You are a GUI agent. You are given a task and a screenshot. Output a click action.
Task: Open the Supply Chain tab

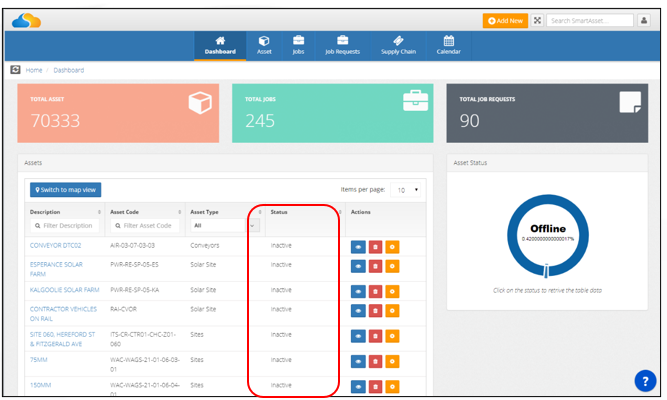point(398,46)
